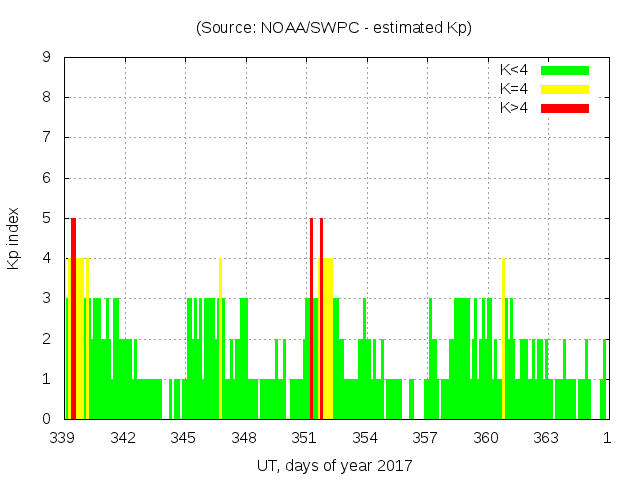Click the y-axis tick label 5
The height and width of the screenshot is (480, 640).
[47, 219]
